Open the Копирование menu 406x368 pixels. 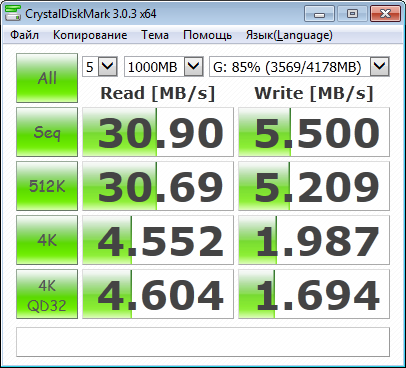(x=90, y=35)
